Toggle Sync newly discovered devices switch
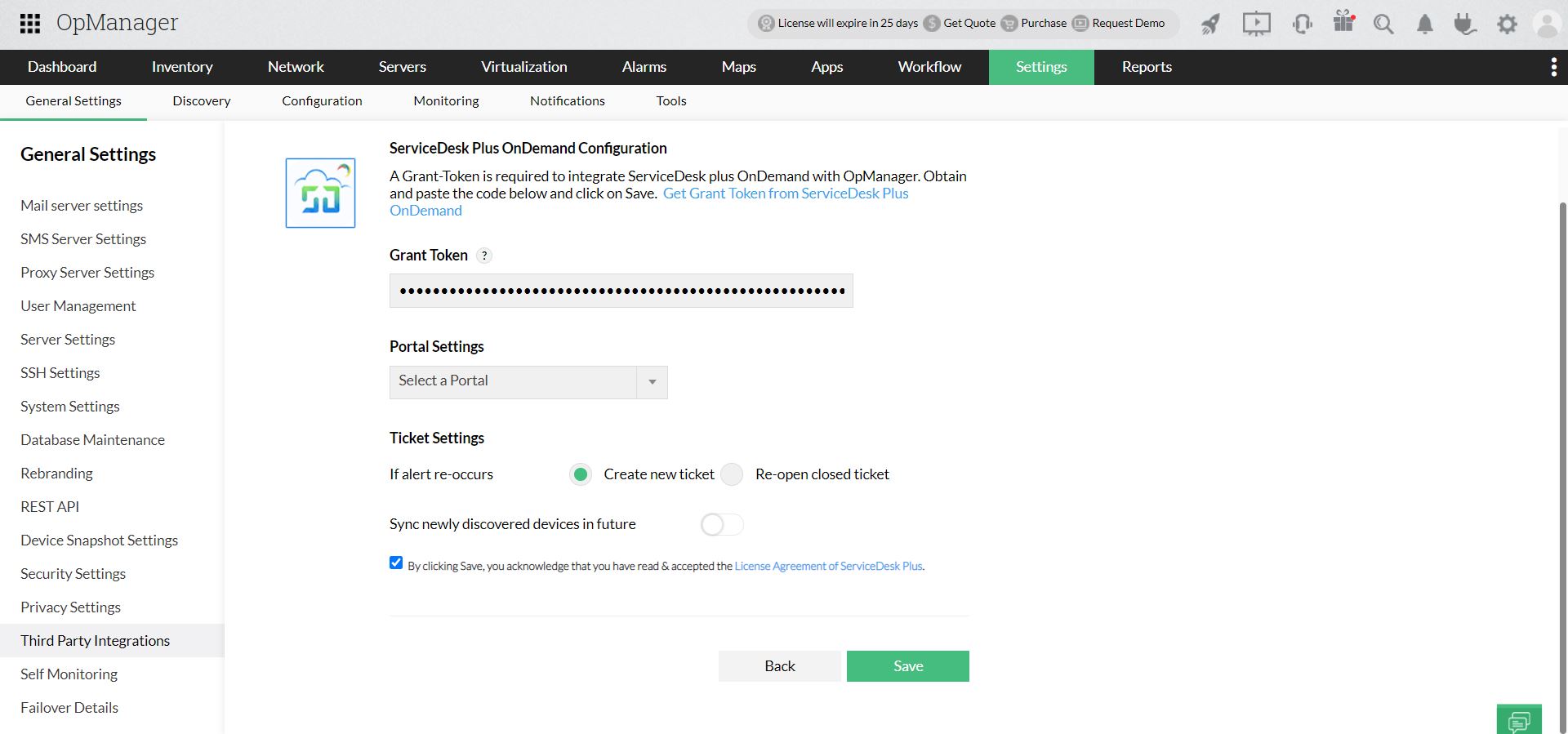1568x734 pixels. coord(722,524)
